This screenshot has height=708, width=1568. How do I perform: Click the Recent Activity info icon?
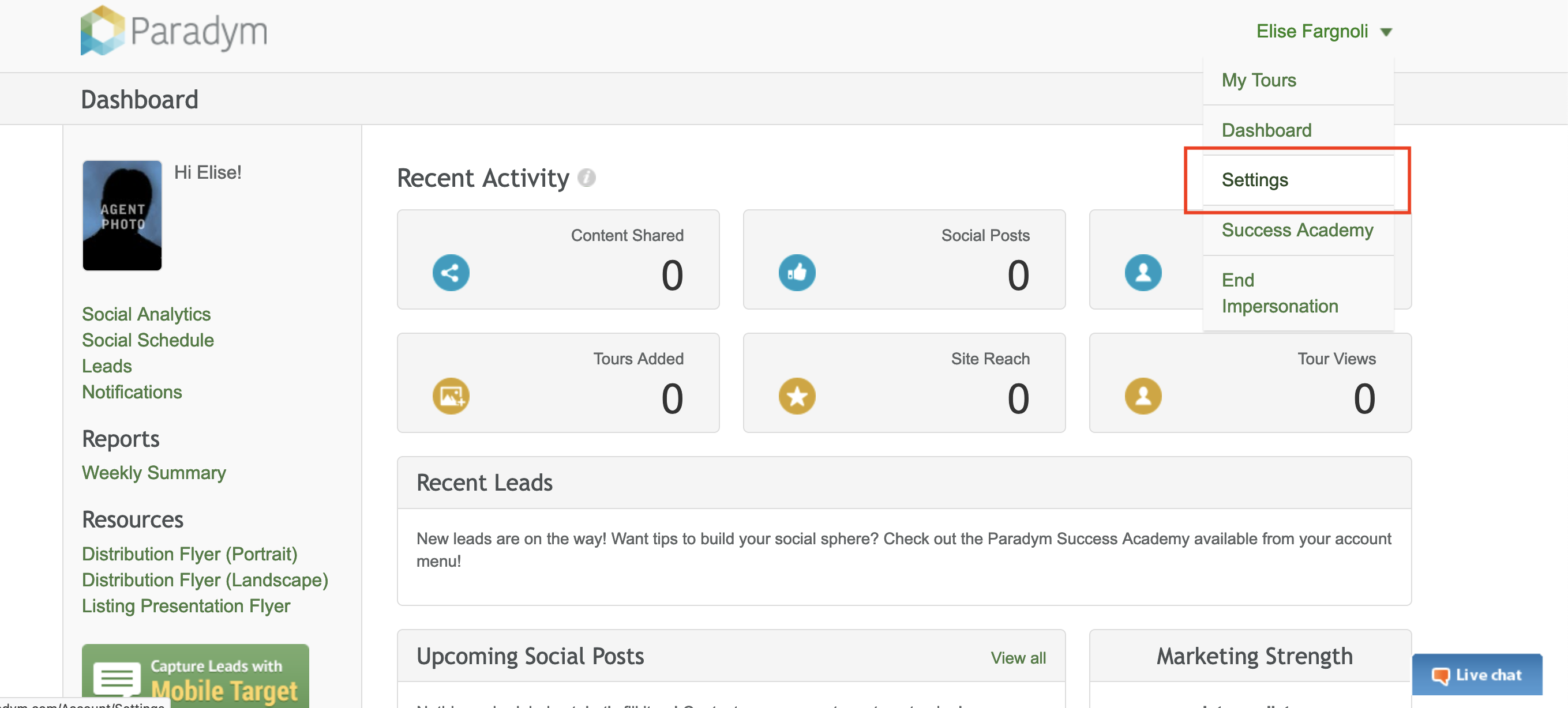[x=586, y=178]
